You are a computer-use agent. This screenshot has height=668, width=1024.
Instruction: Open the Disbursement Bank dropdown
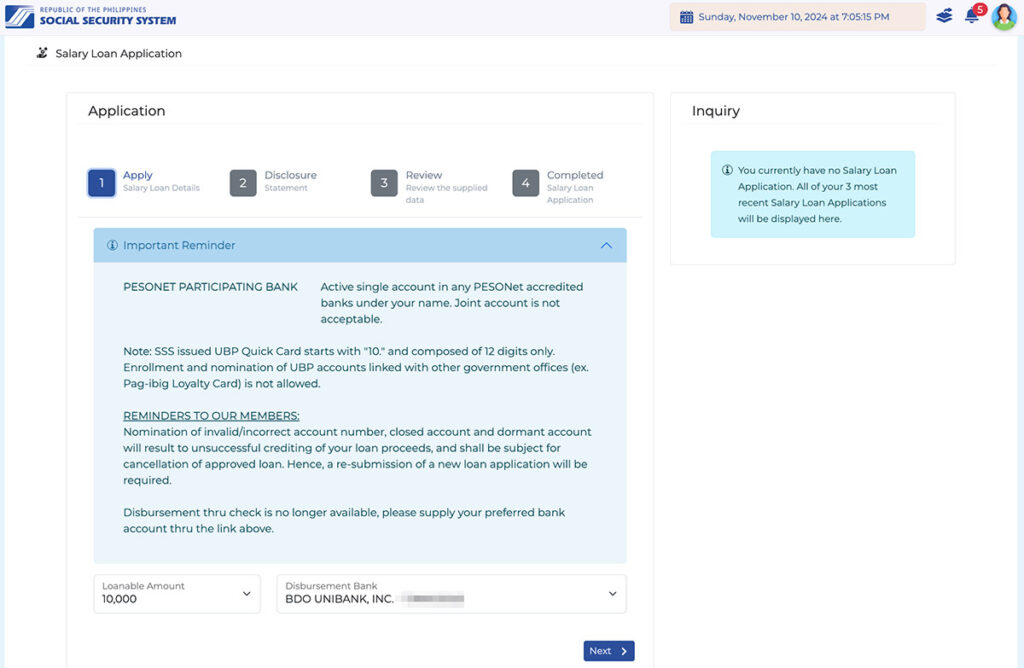pyautogui.click(x=451, y=593)
